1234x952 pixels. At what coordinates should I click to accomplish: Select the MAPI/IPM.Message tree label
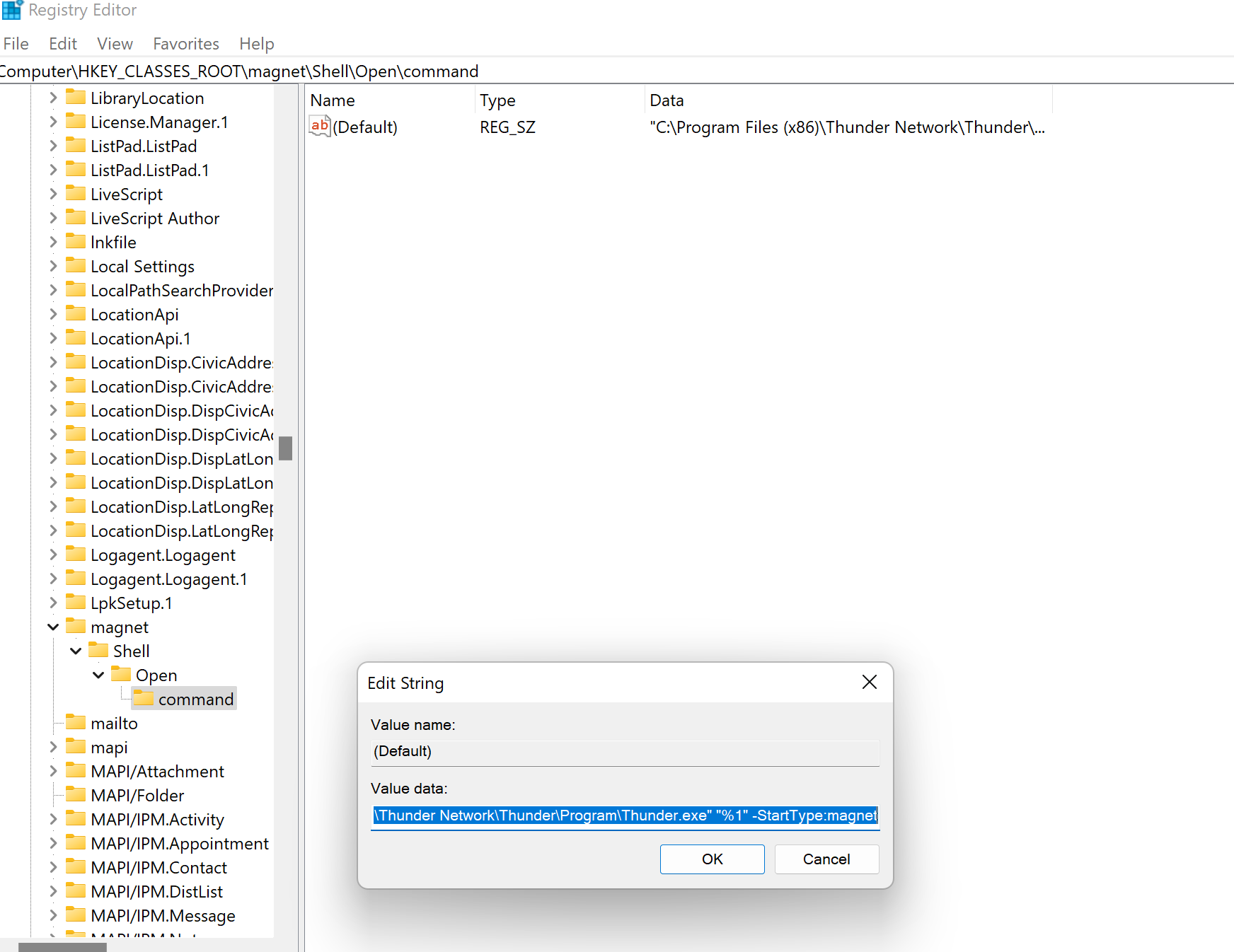tap(163, 916)
